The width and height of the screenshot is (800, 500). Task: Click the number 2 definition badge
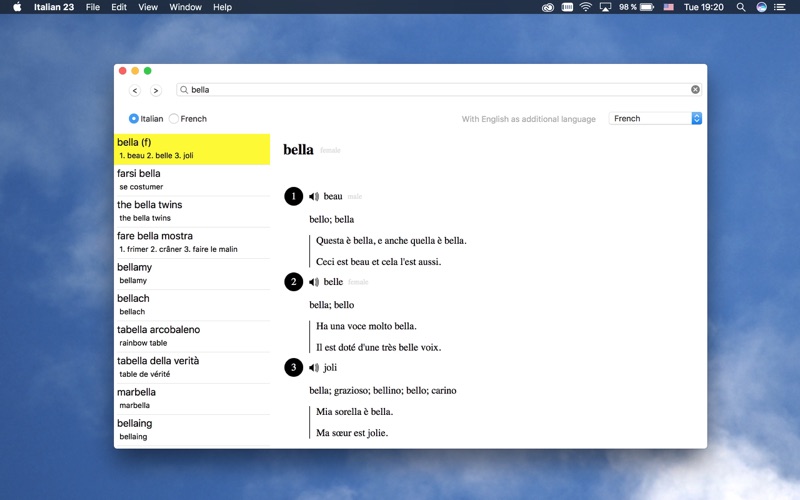click(293, 282)
